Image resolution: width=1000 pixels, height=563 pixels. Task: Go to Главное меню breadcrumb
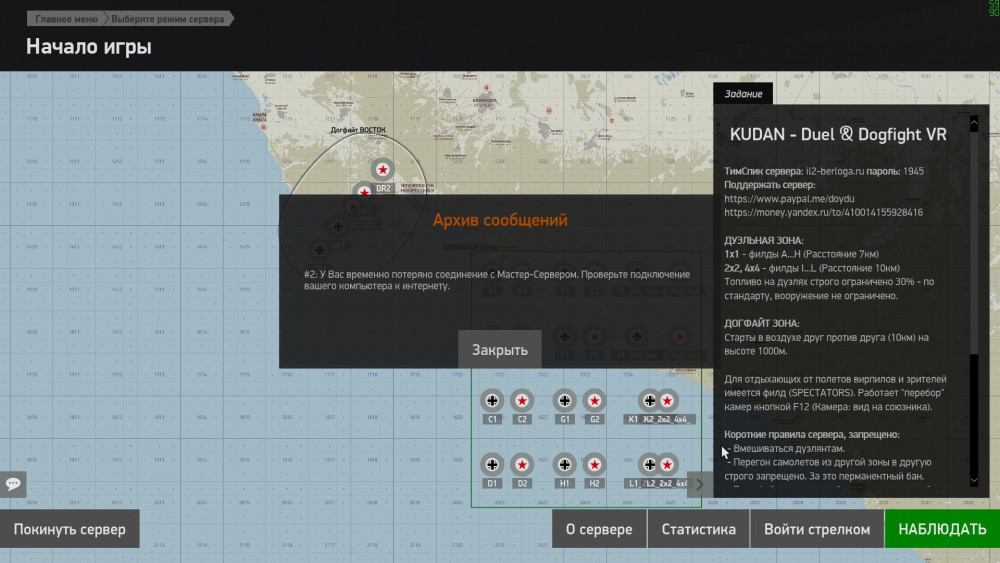click(66, 19)
